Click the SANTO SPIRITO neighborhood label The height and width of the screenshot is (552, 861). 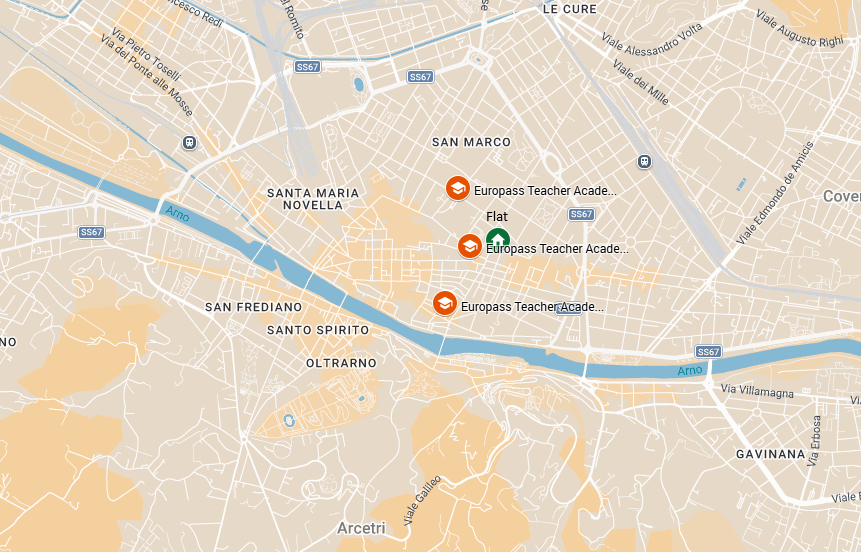click(x=318, y=330)
